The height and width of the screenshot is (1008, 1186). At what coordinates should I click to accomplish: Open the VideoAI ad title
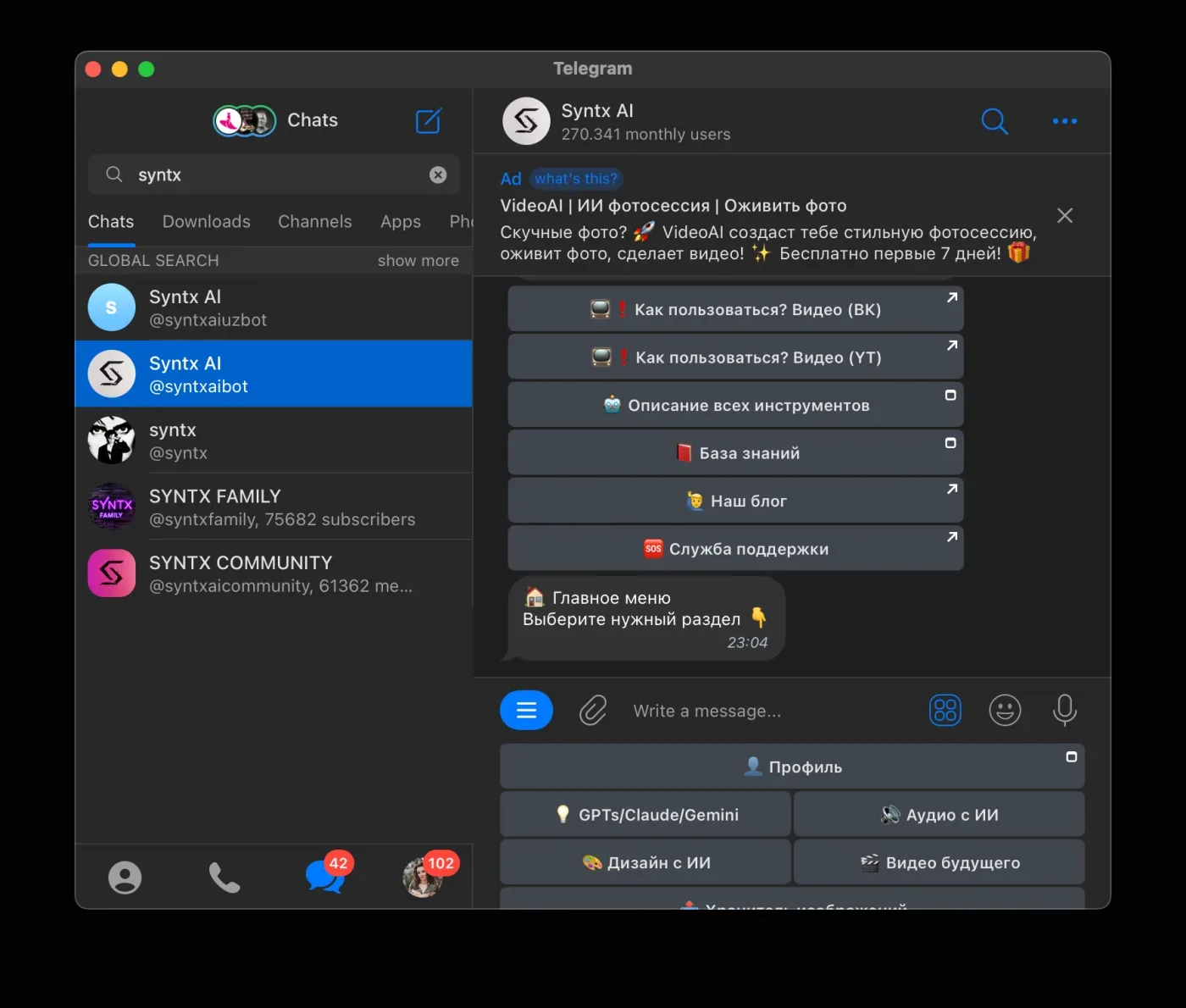click(x=673, y=206)
